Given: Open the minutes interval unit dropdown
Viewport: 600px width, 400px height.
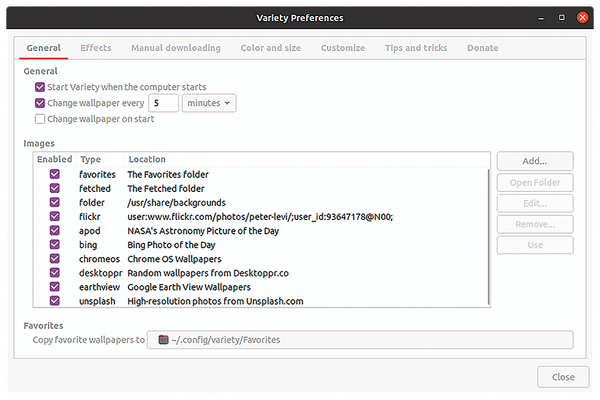Looking at the screenshot, I should (x=209, y=103).
